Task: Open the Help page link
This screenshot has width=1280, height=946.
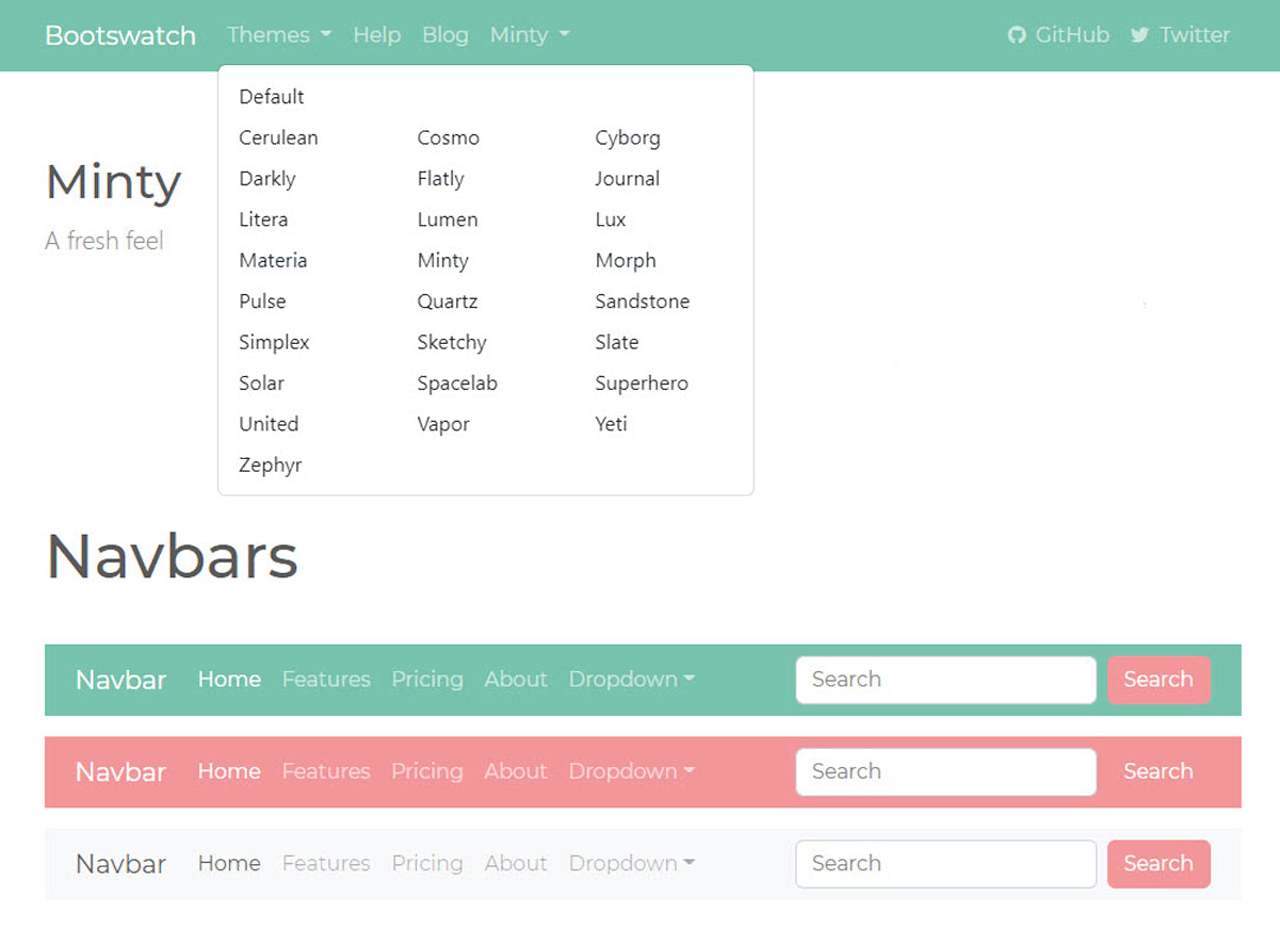Action: coord(376,35)
